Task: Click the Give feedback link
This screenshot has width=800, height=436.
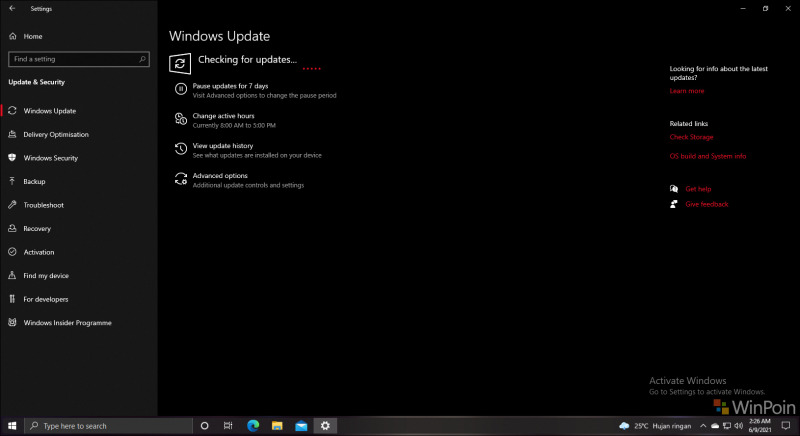Action: [707, 204]
